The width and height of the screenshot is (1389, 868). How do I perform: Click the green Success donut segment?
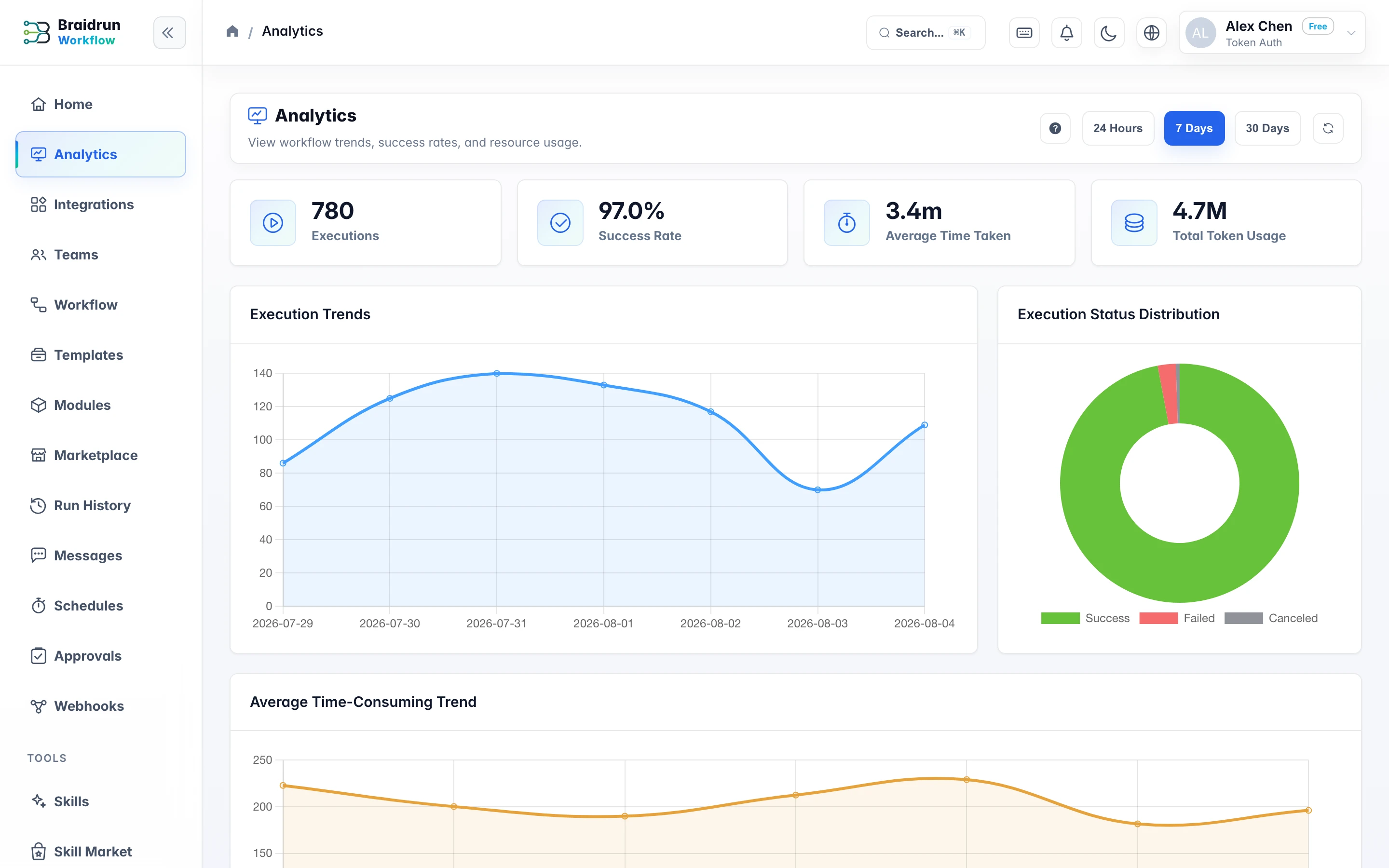click(1180, 573)
